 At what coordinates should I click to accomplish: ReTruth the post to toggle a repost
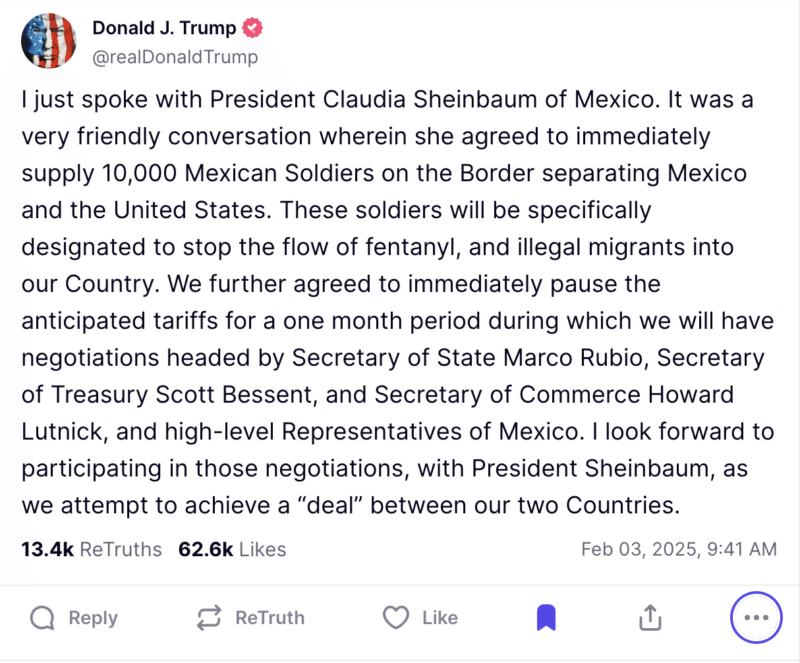(208, 618)
